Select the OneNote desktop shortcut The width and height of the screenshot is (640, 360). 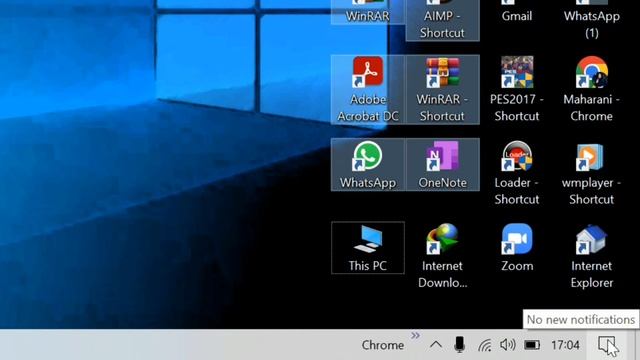coord(442,164)
